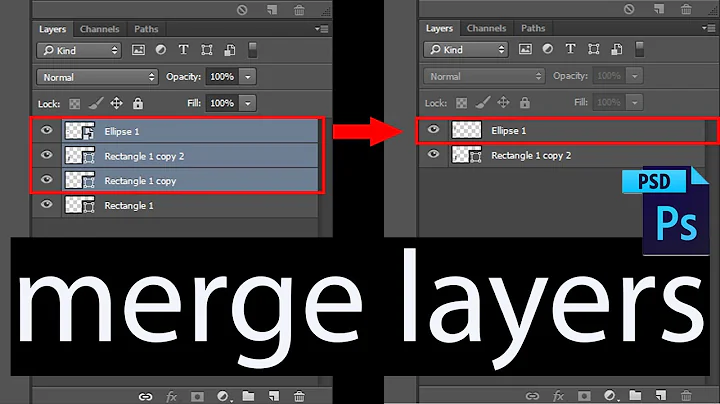Click Link layers icon at bottom of left panel
Screen dimensions: 720x404
point(146,396)
